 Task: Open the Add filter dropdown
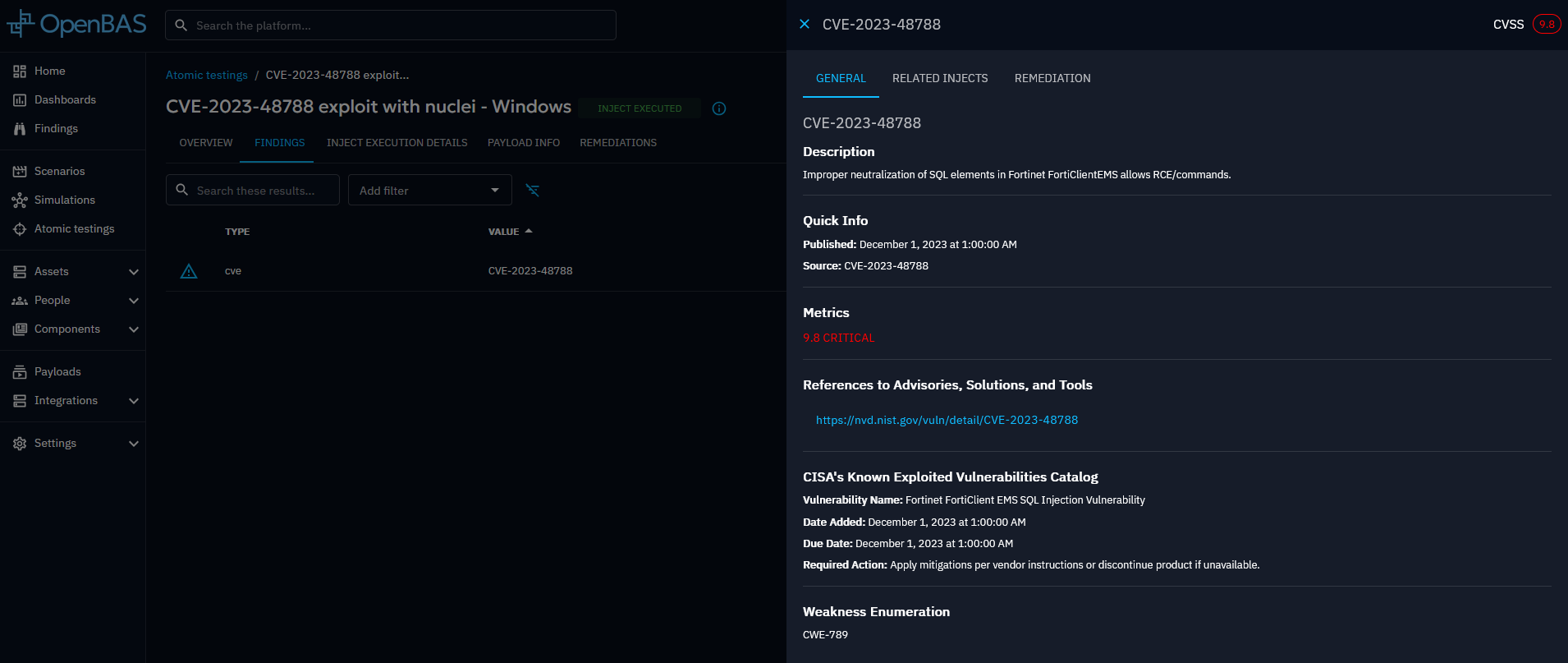pos(429,191)
